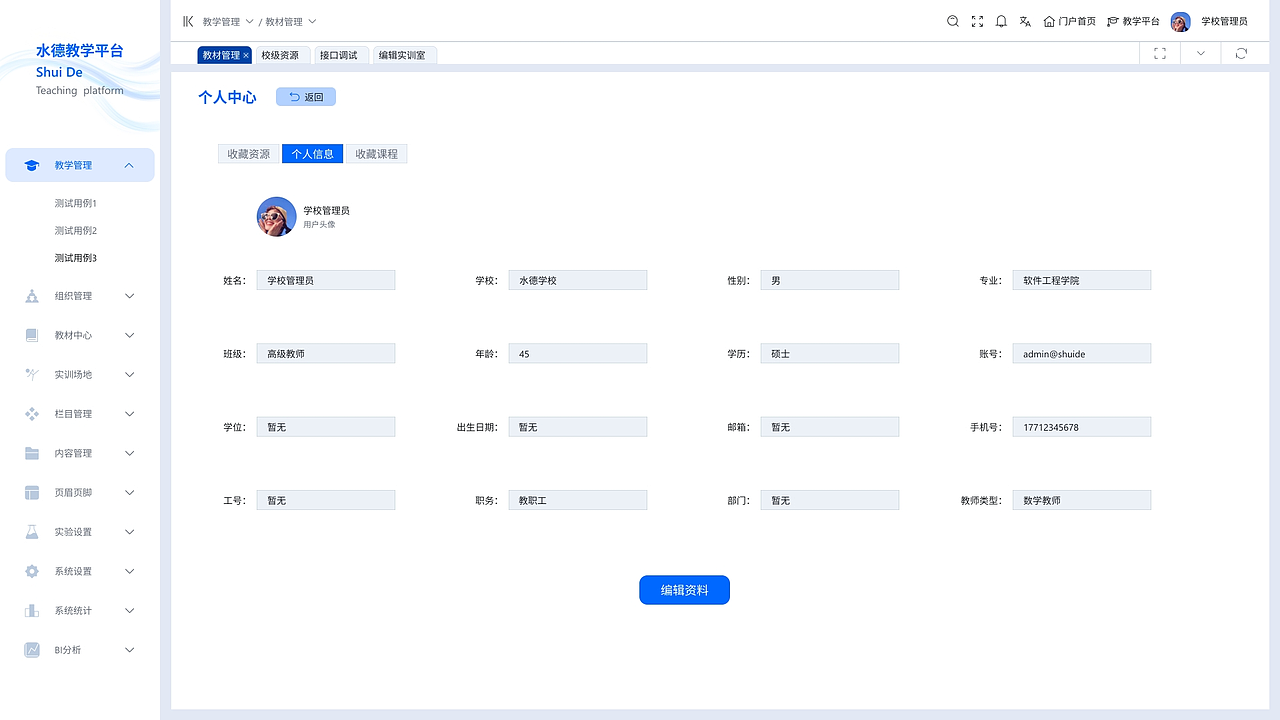The width and height of the screenshot is (1280, 720).
Task: Click the 班级 field 高级教师
Action: [326, 354]
